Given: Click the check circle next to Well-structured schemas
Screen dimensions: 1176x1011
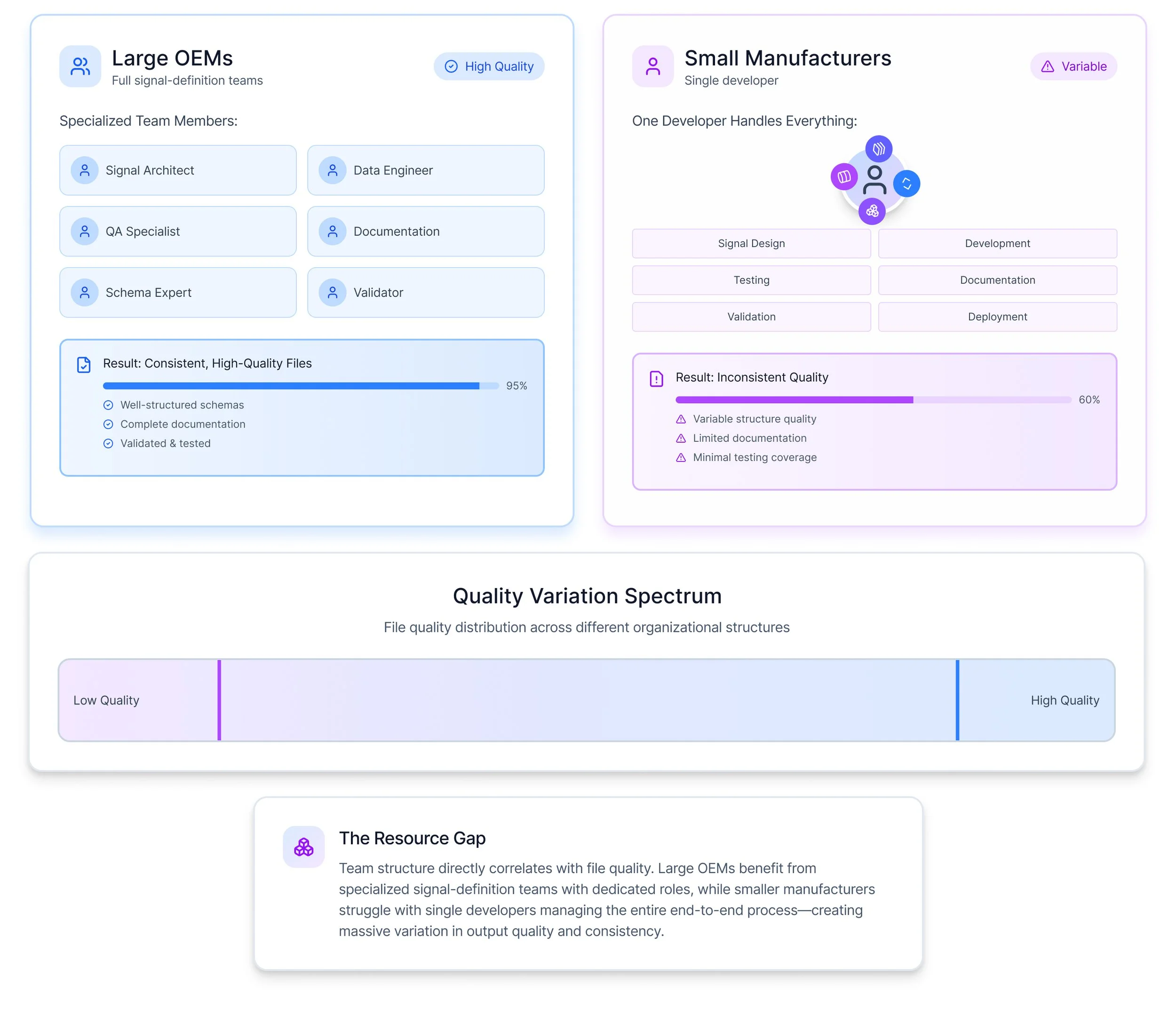Looking at the screenshot, I should (x=108, y=405).
